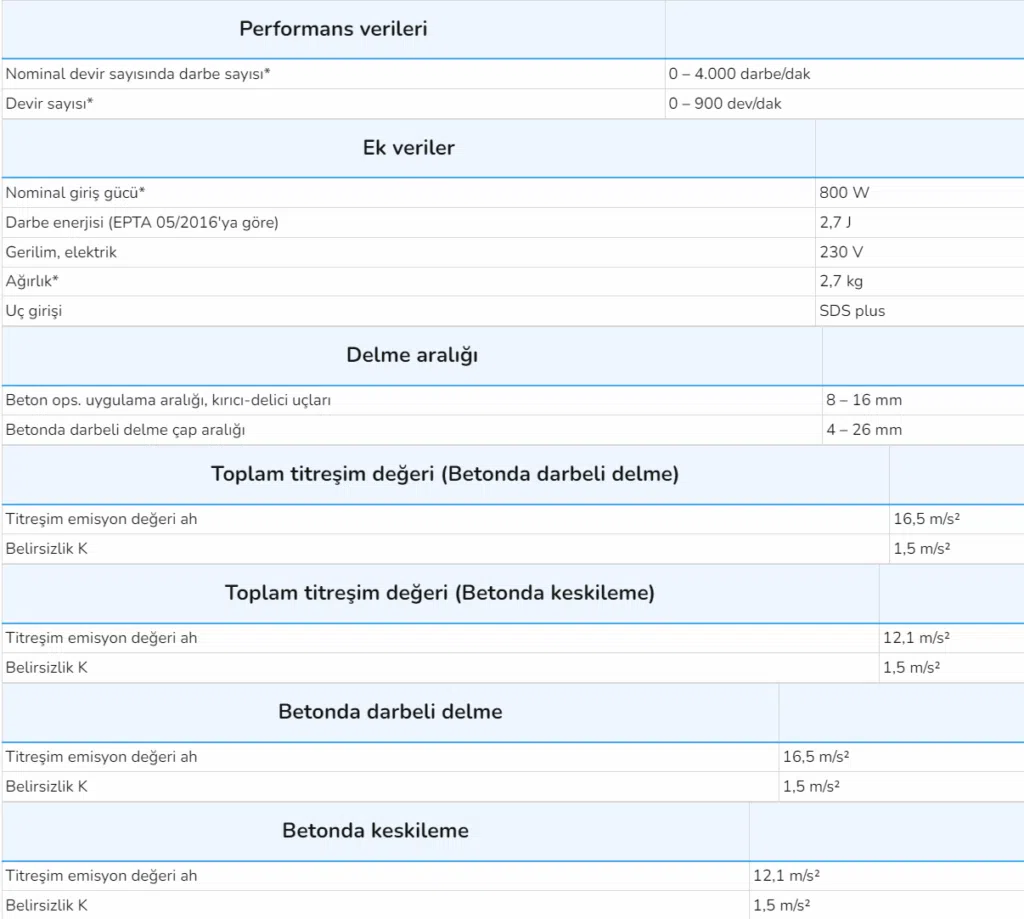Select the 0 – 900 dev/dak value
Viewport: 1024px width, 919px height.
(x=725, y=104)
